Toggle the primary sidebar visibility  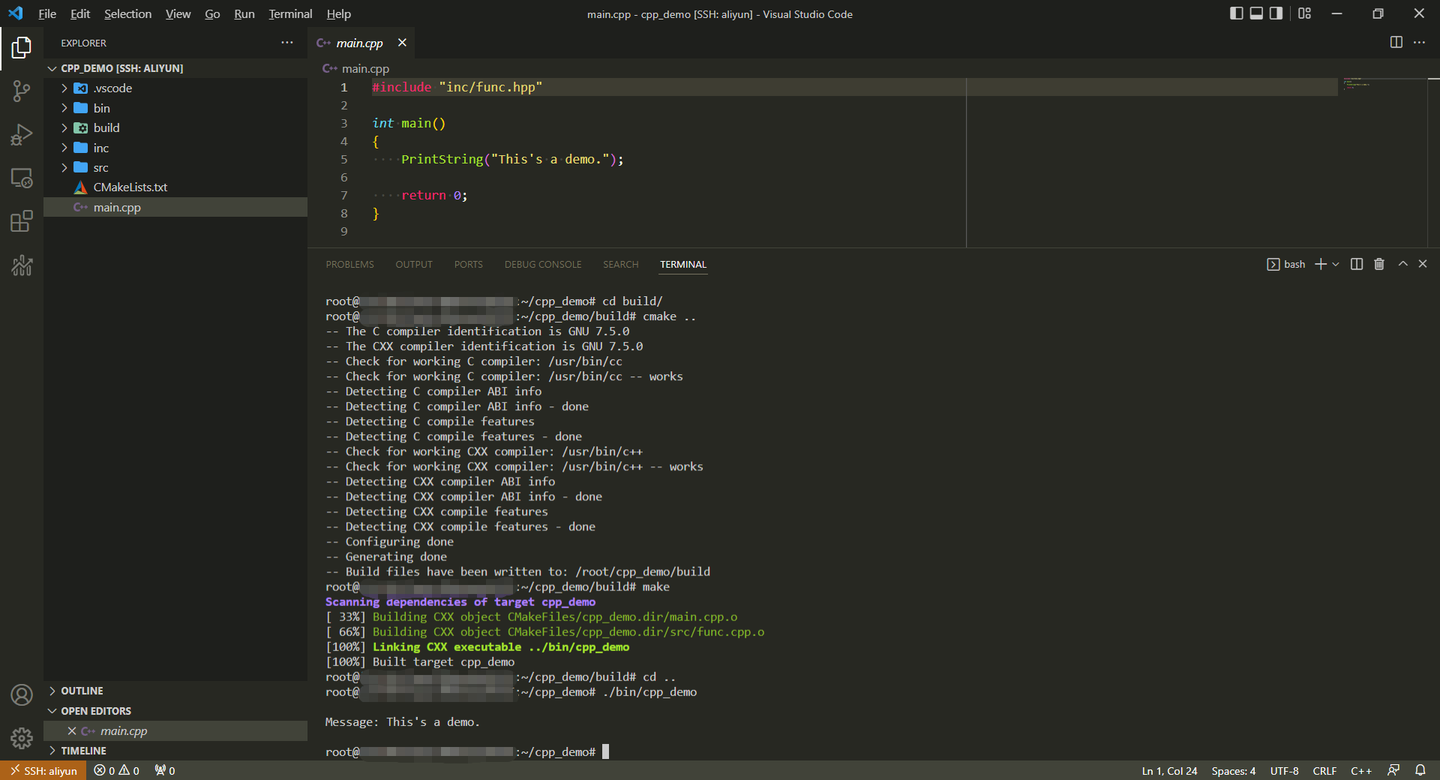pyautogui.click(x=1237, y=12)
